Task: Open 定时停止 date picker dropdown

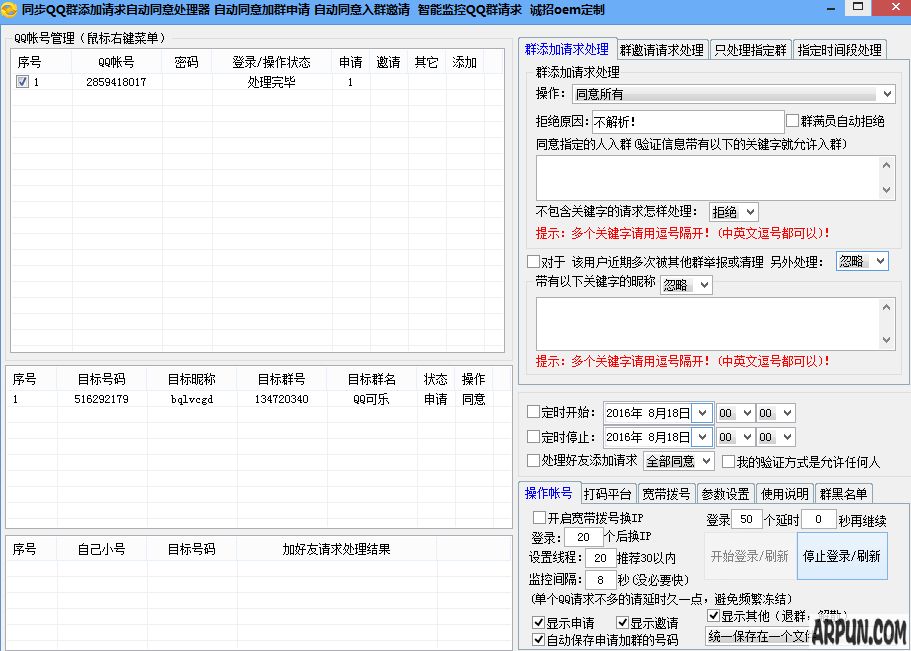Action: [x=702, y=437]
